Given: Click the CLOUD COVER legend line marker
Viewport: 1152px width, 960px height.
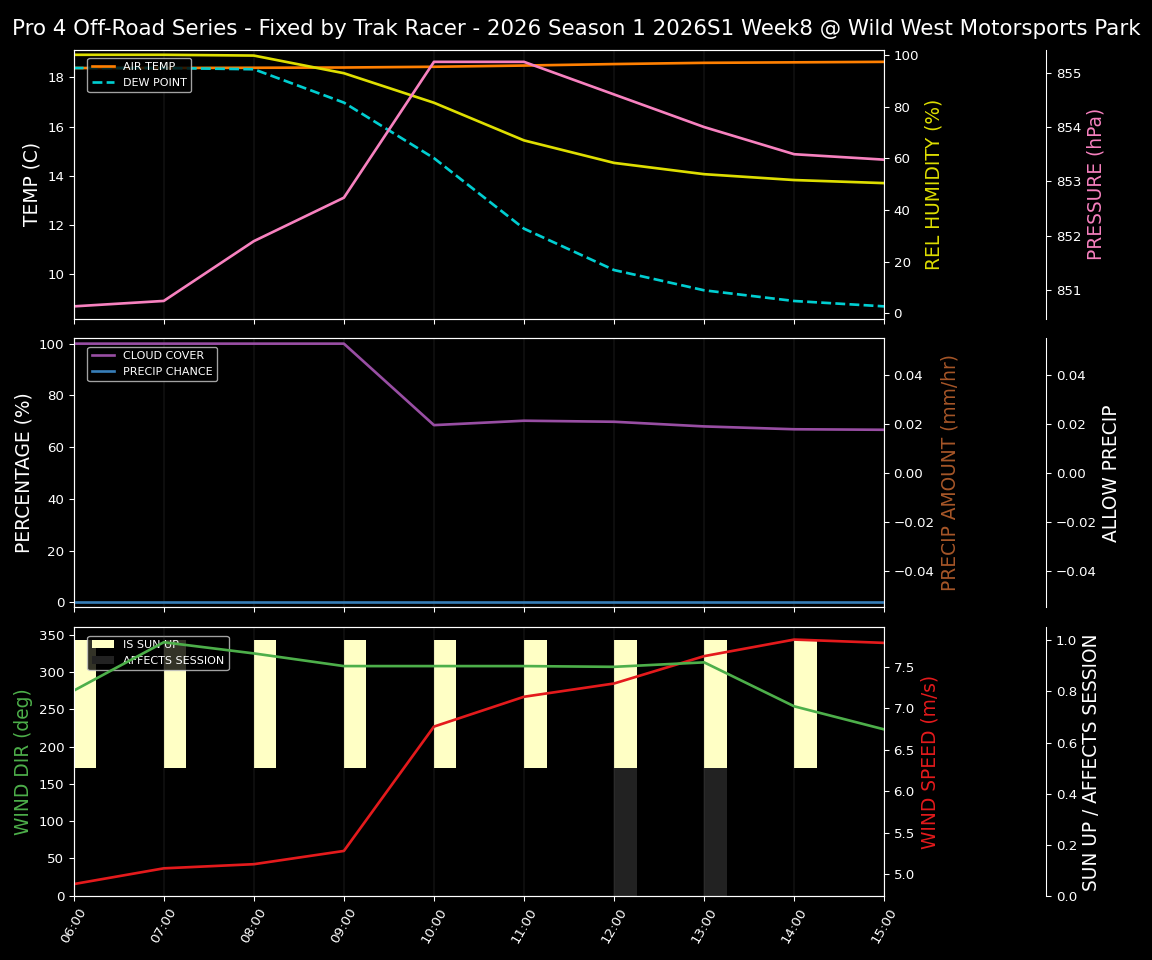Looking at the screenshot, I should click(104, 355).
